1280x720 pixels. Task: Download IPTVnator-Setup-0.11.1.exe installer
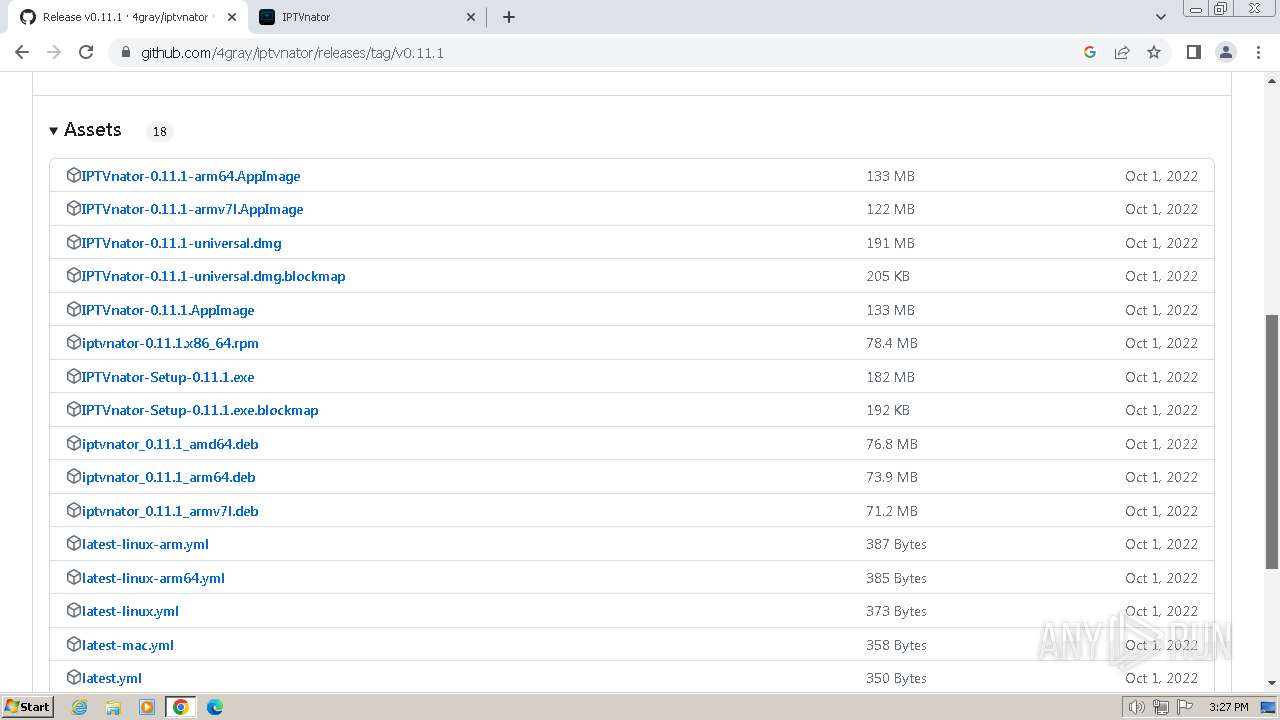(x=168, y=377)
